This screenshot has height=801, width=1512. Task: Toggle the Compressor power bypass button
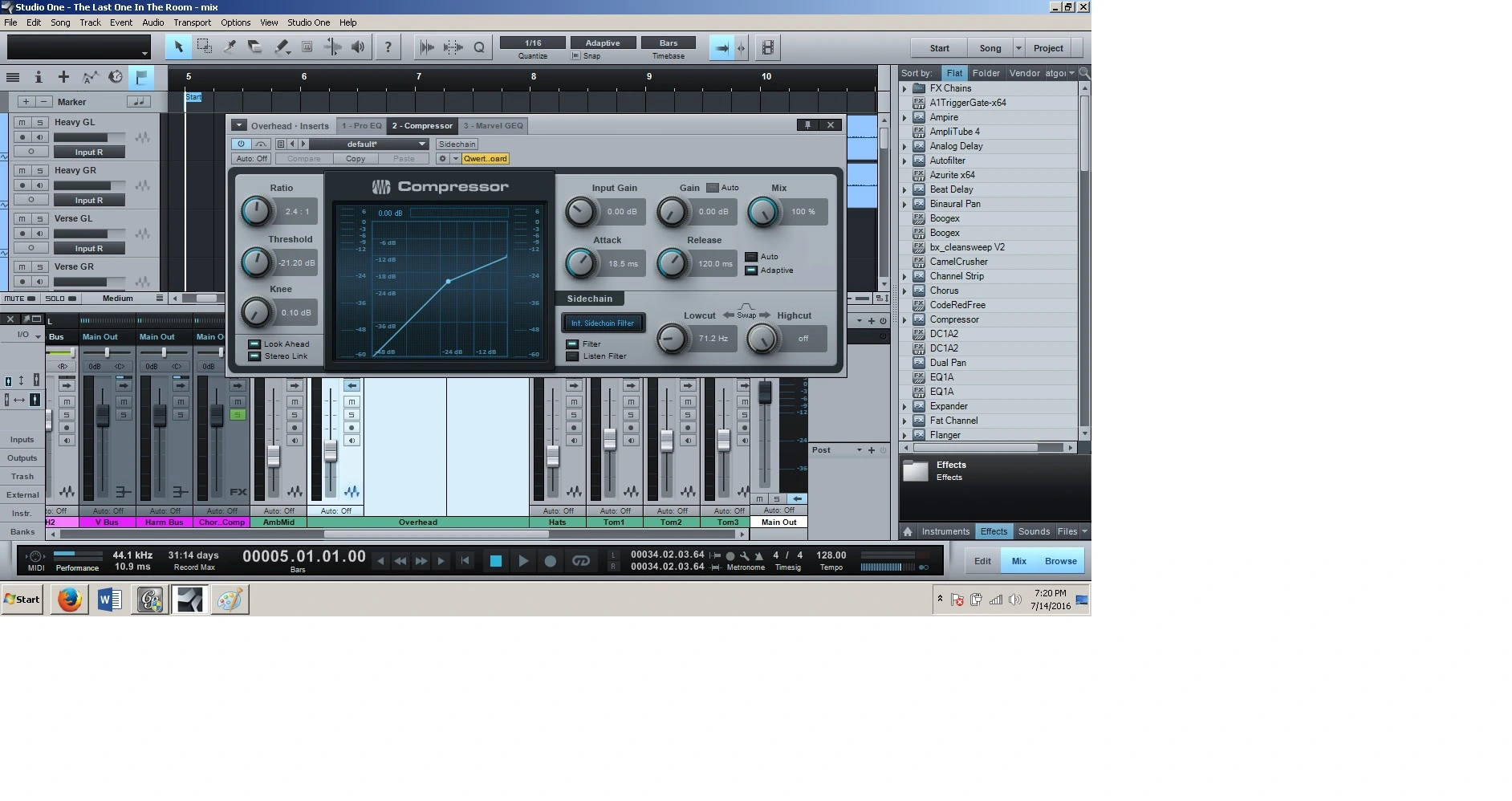[x=241, y=144]
